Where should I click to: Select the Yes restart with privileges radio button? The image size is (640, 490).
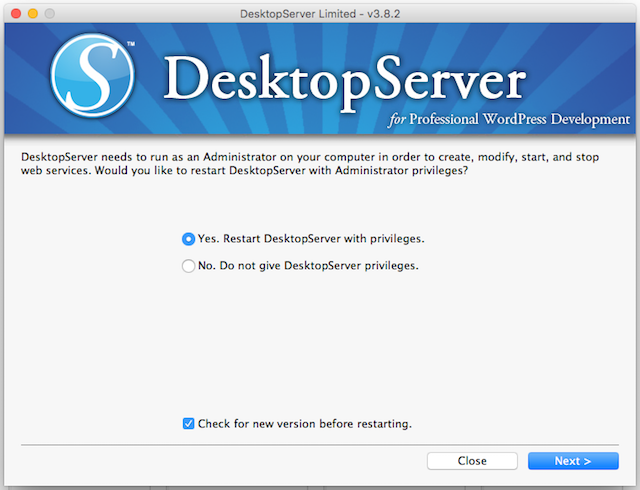pos(188,239)
